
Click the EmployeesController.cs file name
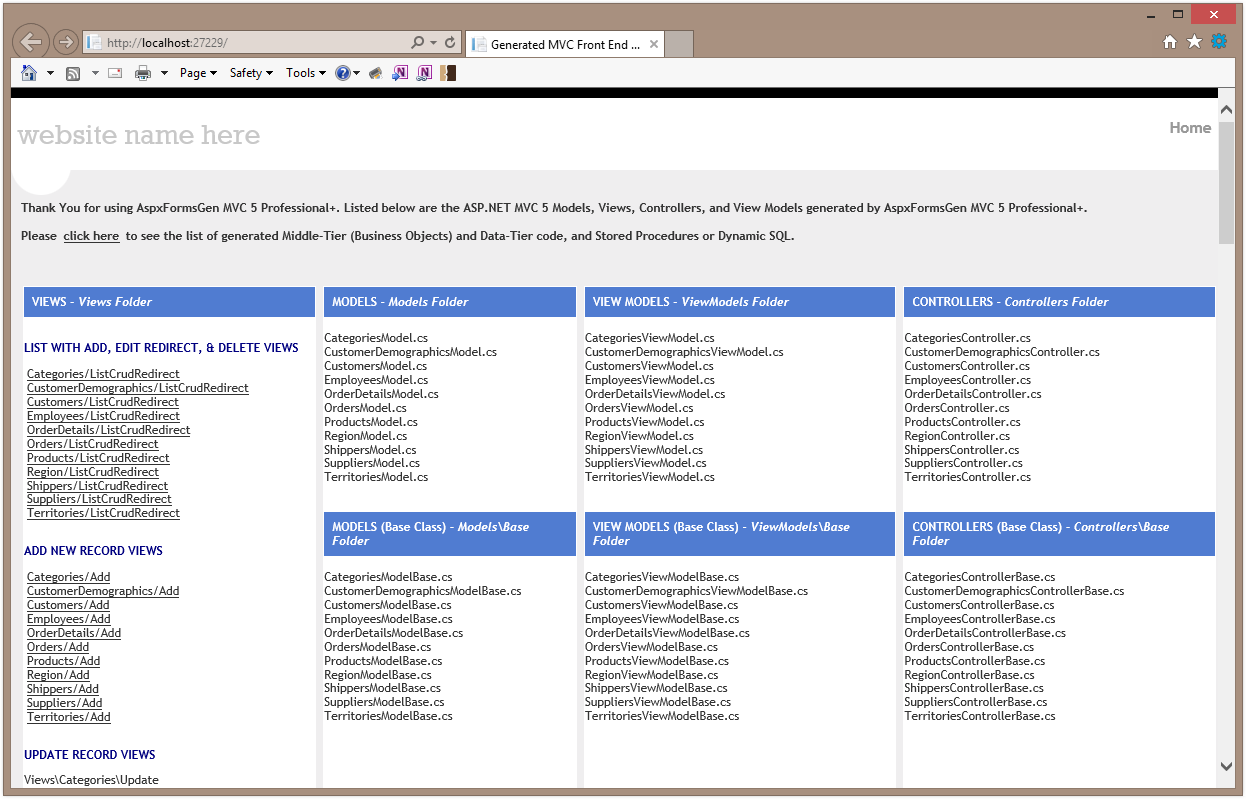pos(968,380)
